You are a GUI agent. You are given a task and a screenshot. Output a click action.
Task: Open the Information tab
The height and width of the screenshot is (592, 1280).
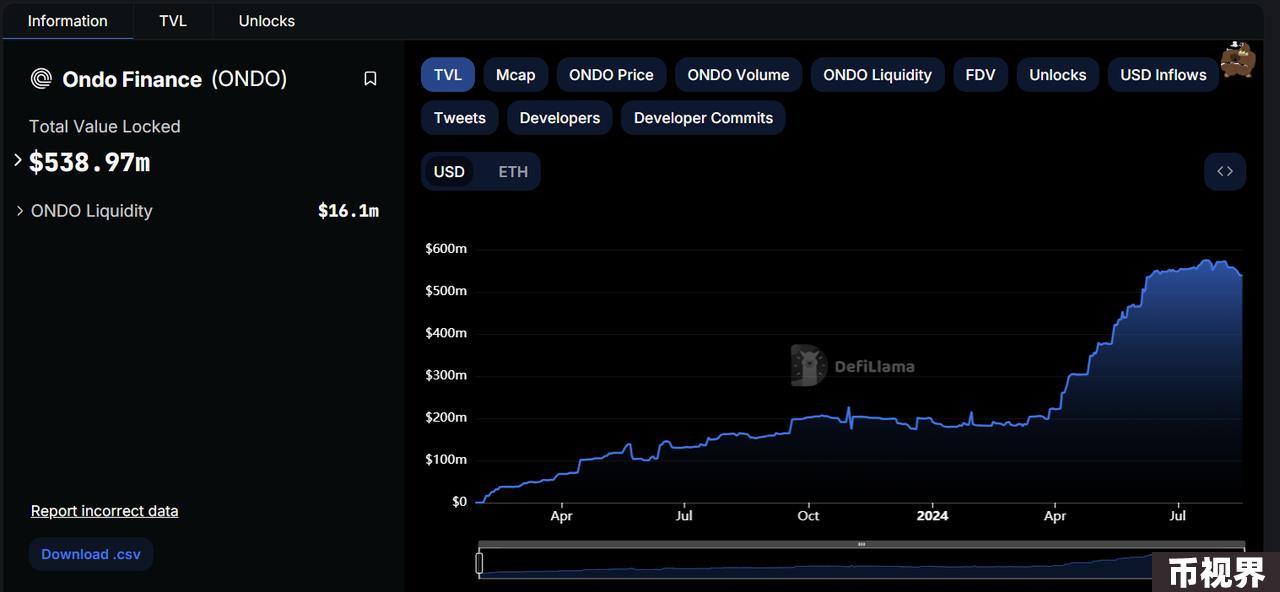click(x=67, y=21)
